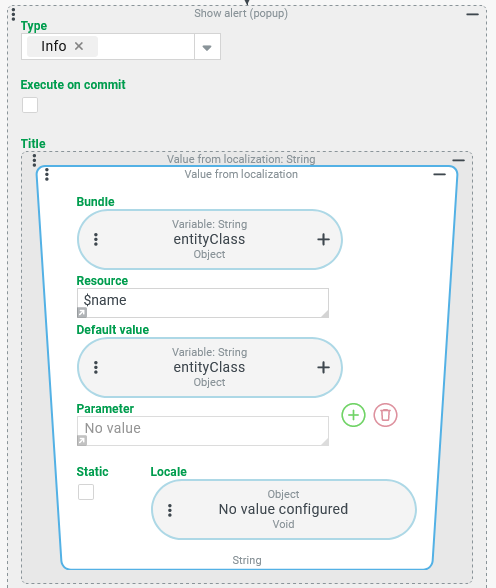Open menu dots of Value from localization: String
The height and width of the screenshot is (588, 496).
pos(34,160)
